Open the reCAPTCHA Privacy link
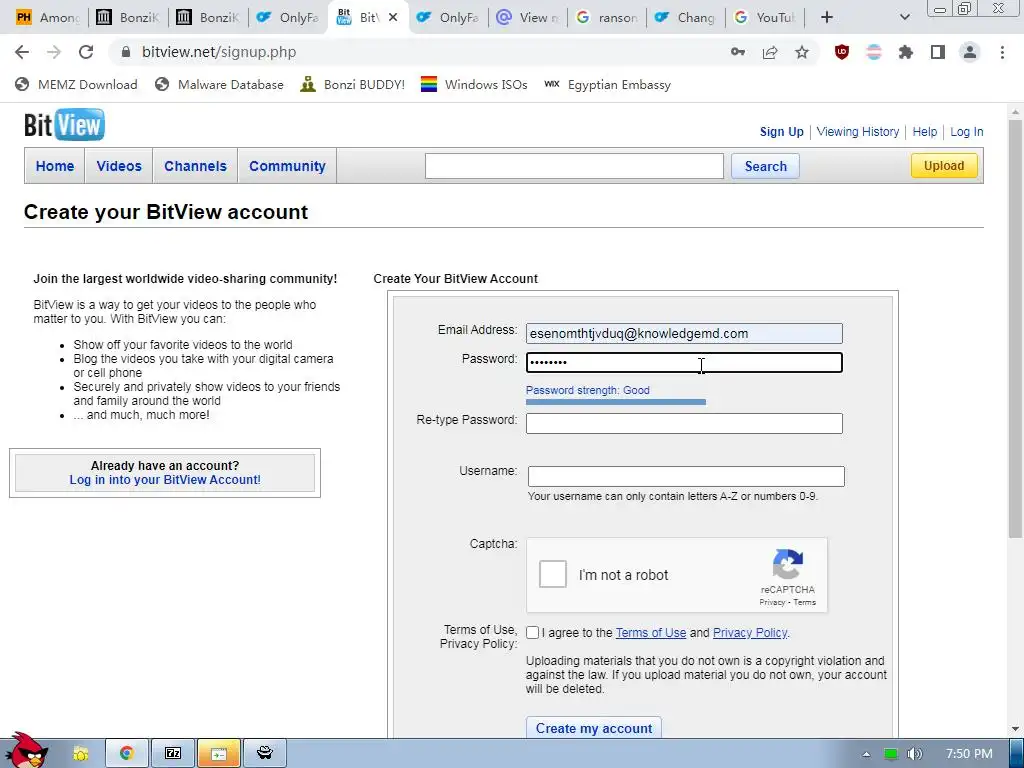 [772, 602]
